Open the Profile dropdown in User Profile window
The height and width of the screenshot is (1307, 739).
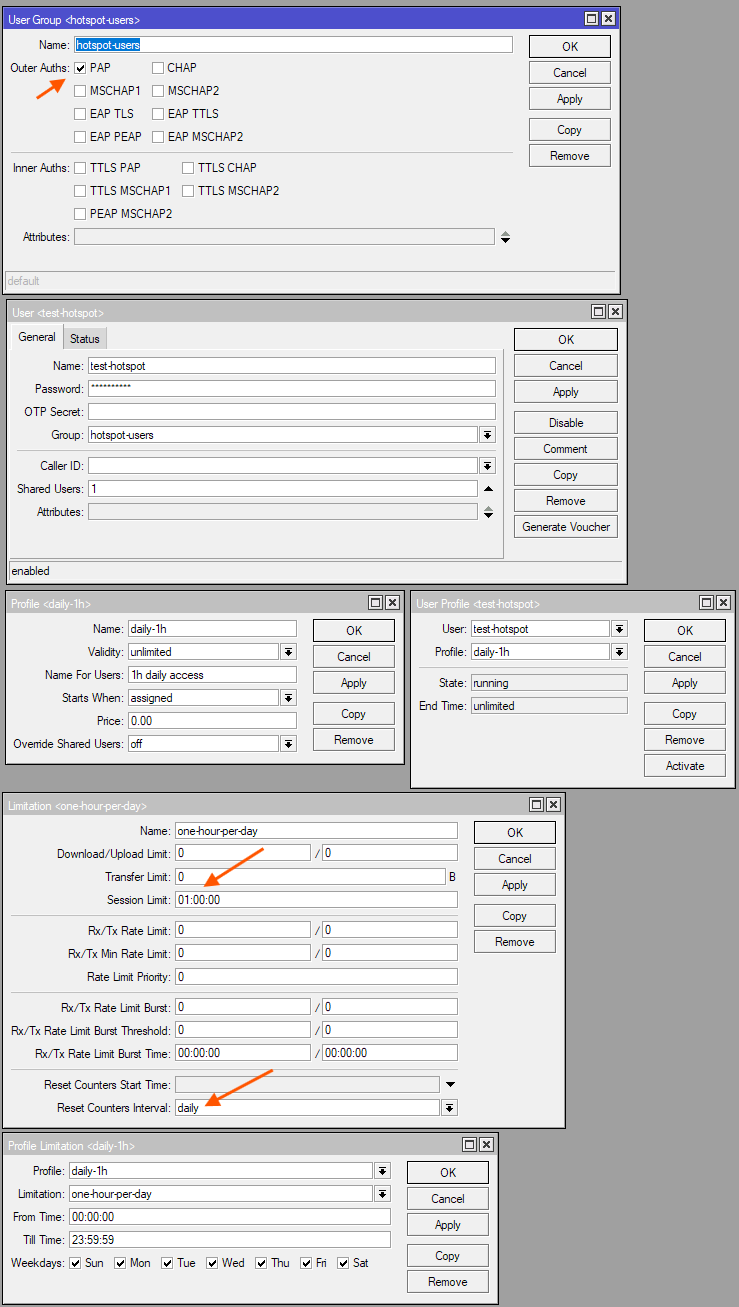point(620,652)
